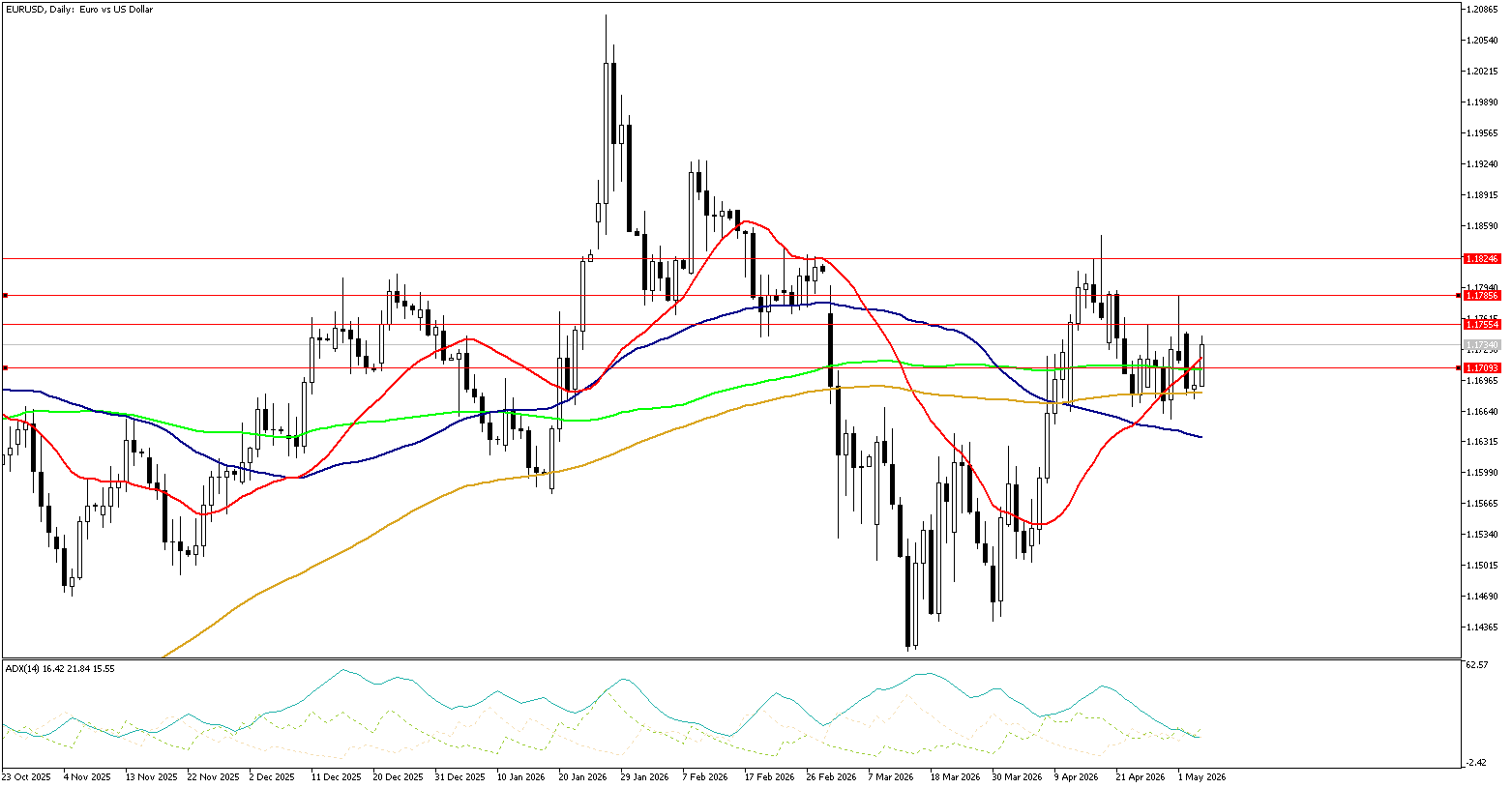The width and height of the screenshot is (1512, 788).
Task: Select the red 1.17554 price tag
Action: pyautogui.click(x=1482, y=324)
